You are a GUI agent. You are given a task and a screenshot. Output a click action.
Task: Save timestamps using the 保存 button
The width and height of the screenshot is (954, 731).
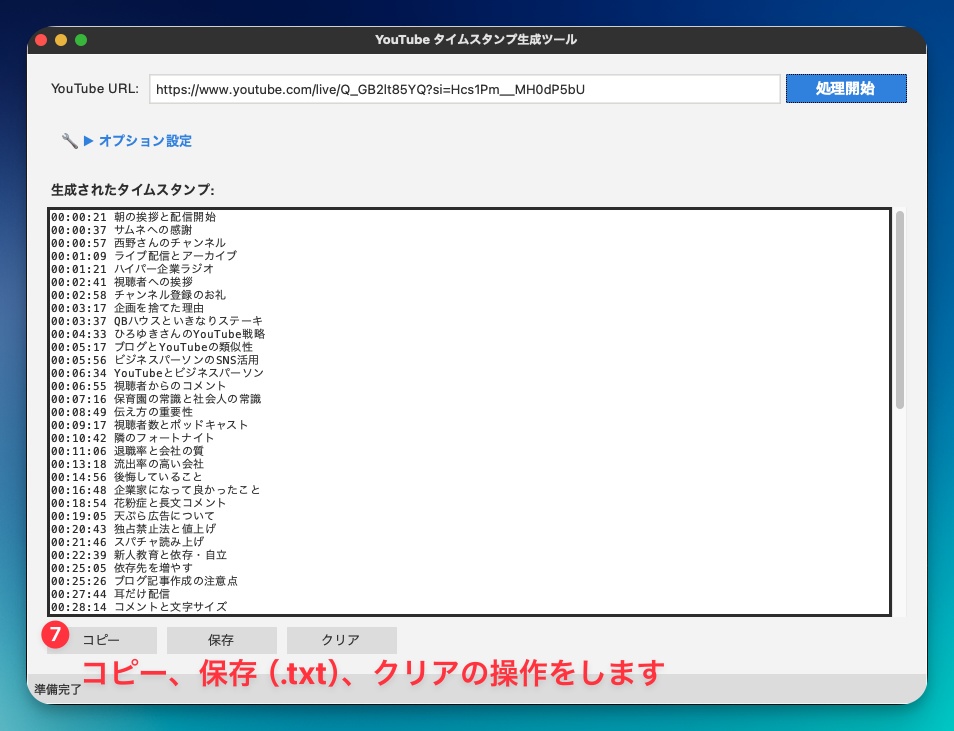pos(221,640)
